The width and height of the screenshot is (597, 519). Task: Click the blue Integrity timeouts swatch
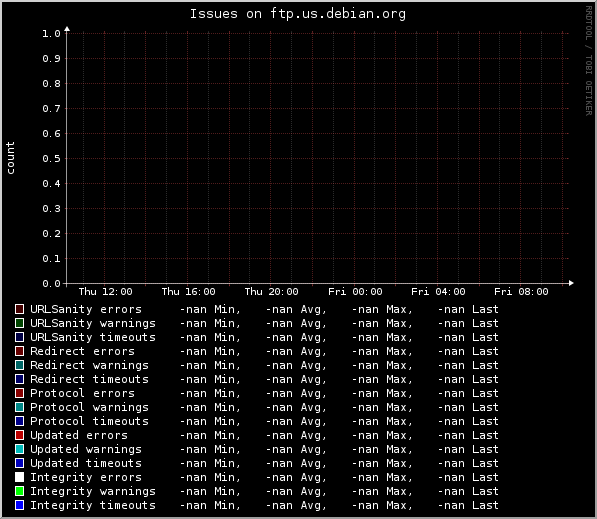coord(19,505)
